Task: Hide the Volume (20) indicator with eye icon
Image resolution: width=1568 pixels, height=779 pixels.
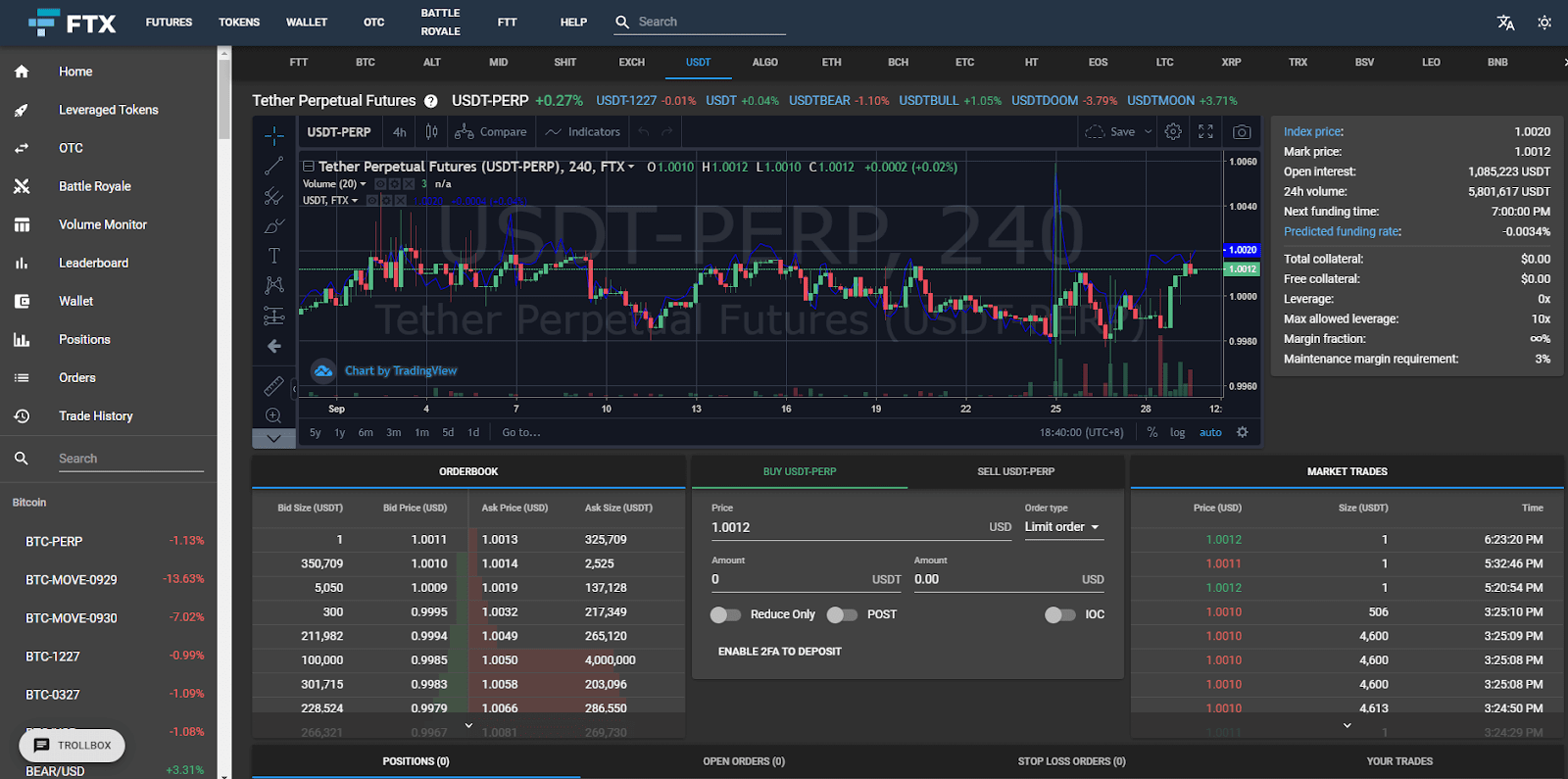Action: 381,184
